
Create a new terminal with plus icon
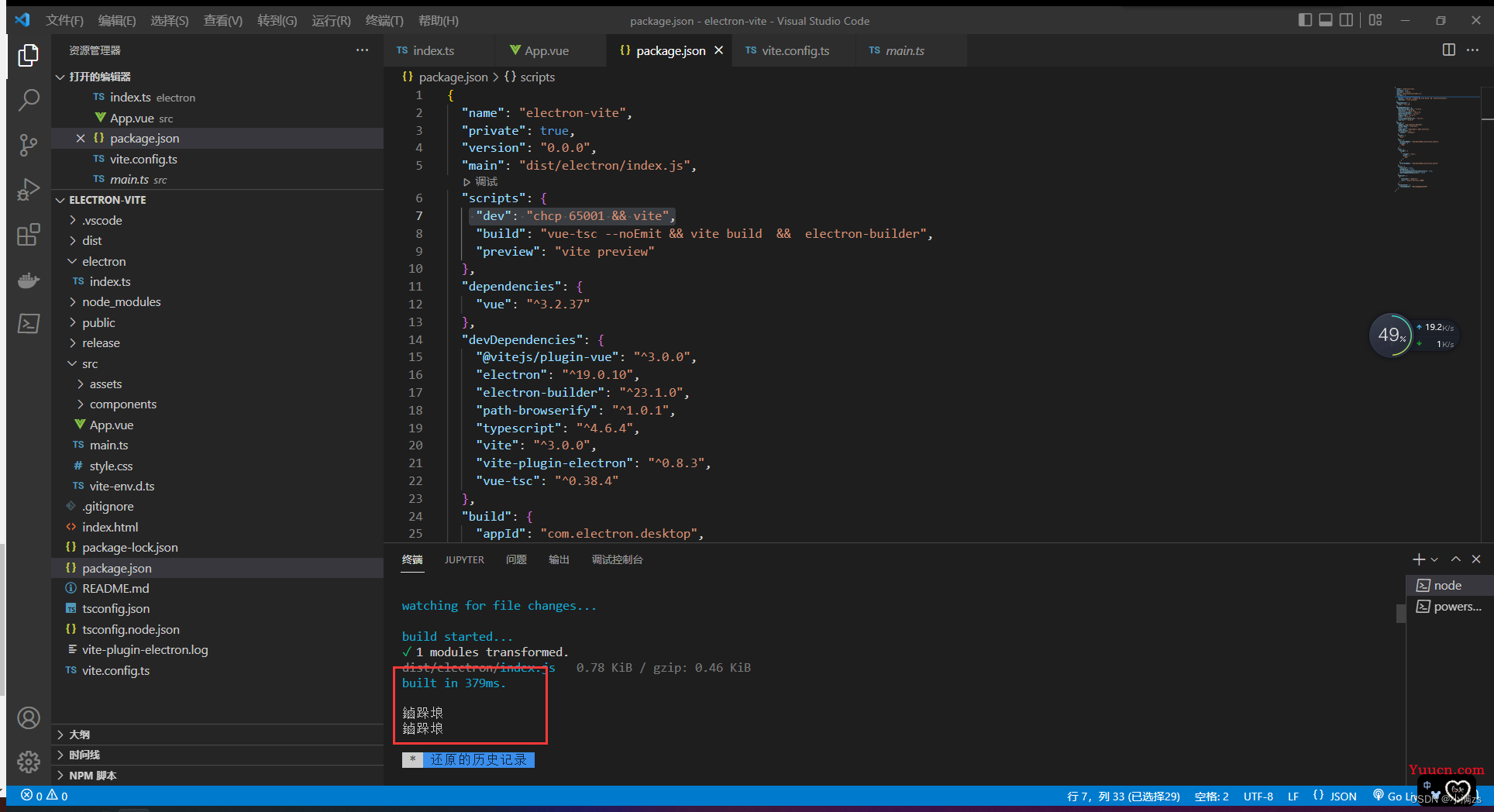pos(1419,559)
